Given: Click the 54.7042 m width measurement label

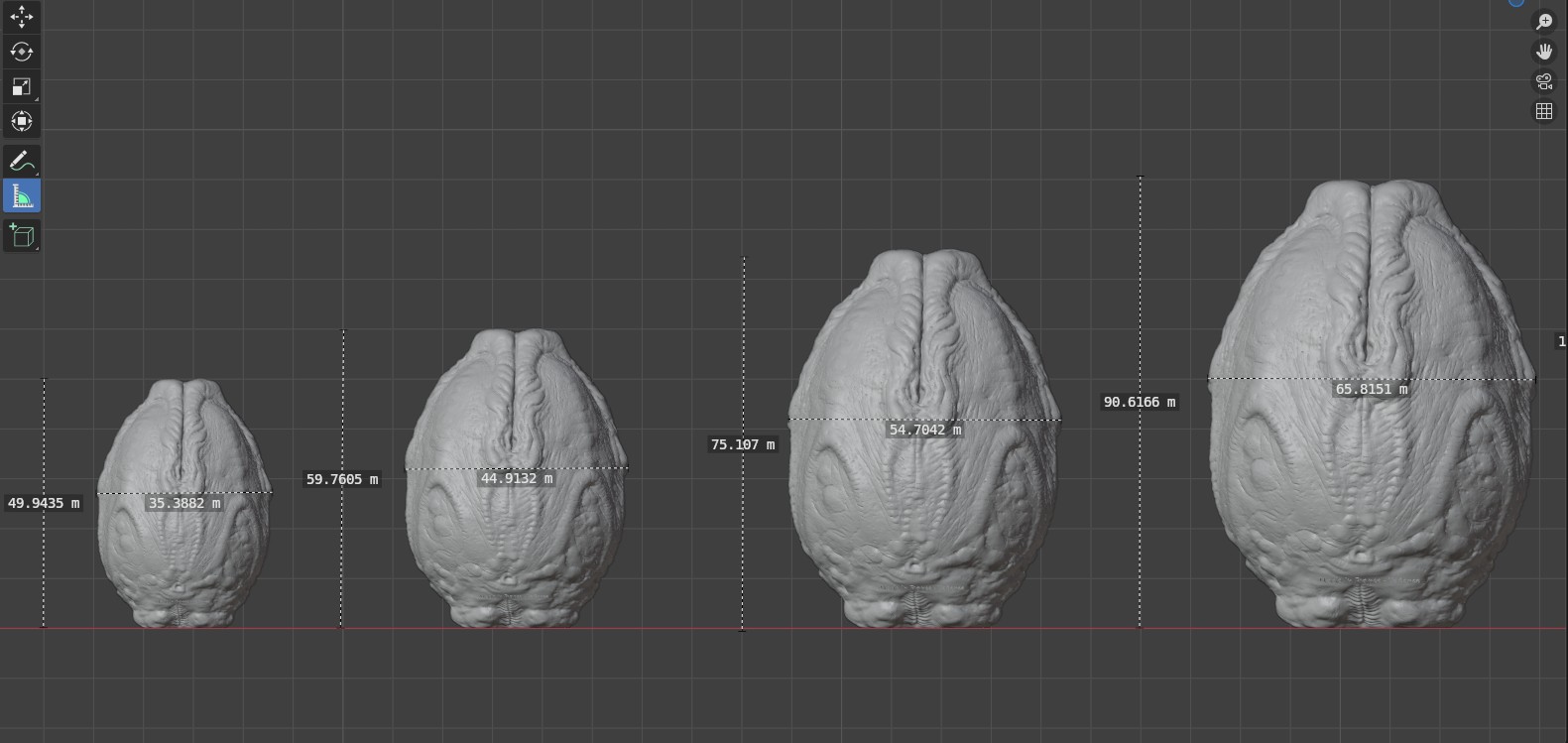Looking at the screenshot, I should pos(925,430).
